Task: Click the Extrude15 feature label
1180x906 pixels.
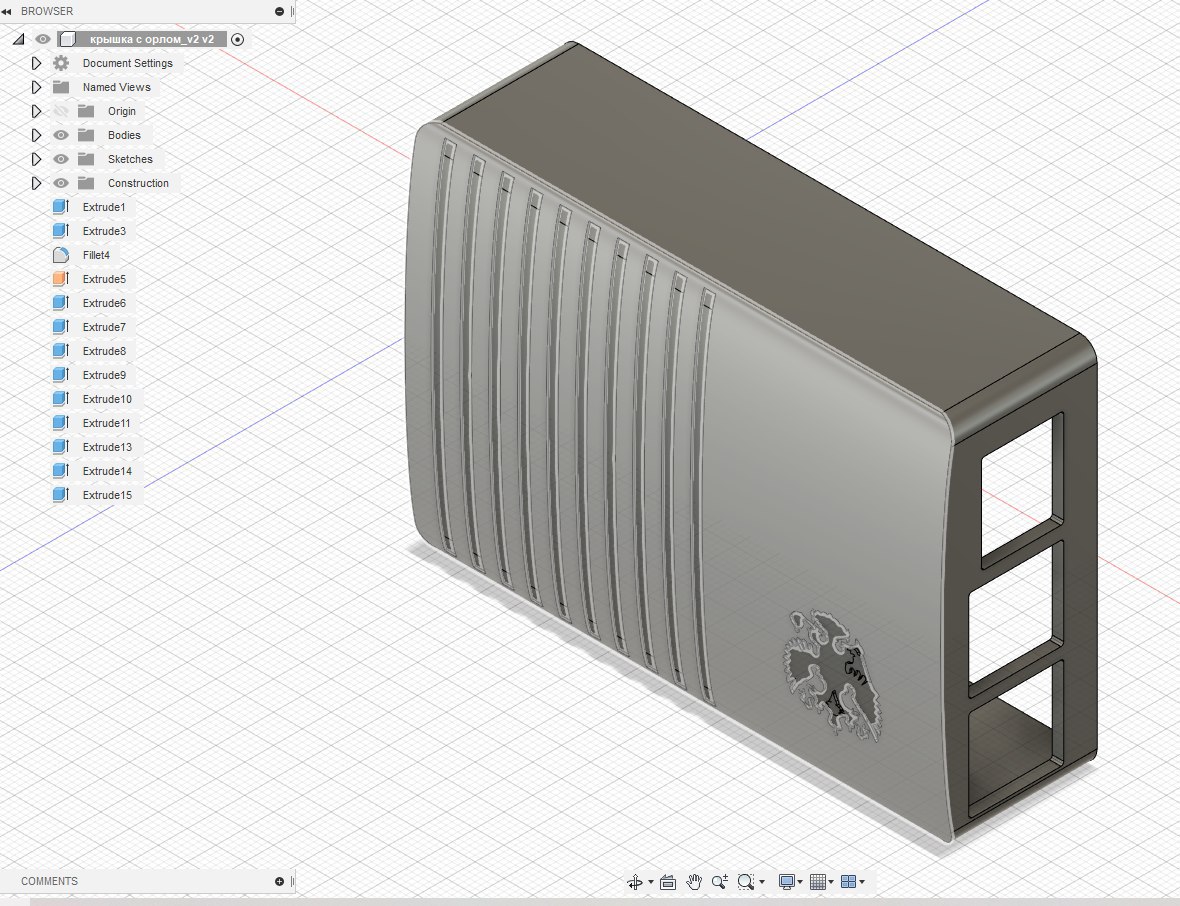Action: coord(107,495)
